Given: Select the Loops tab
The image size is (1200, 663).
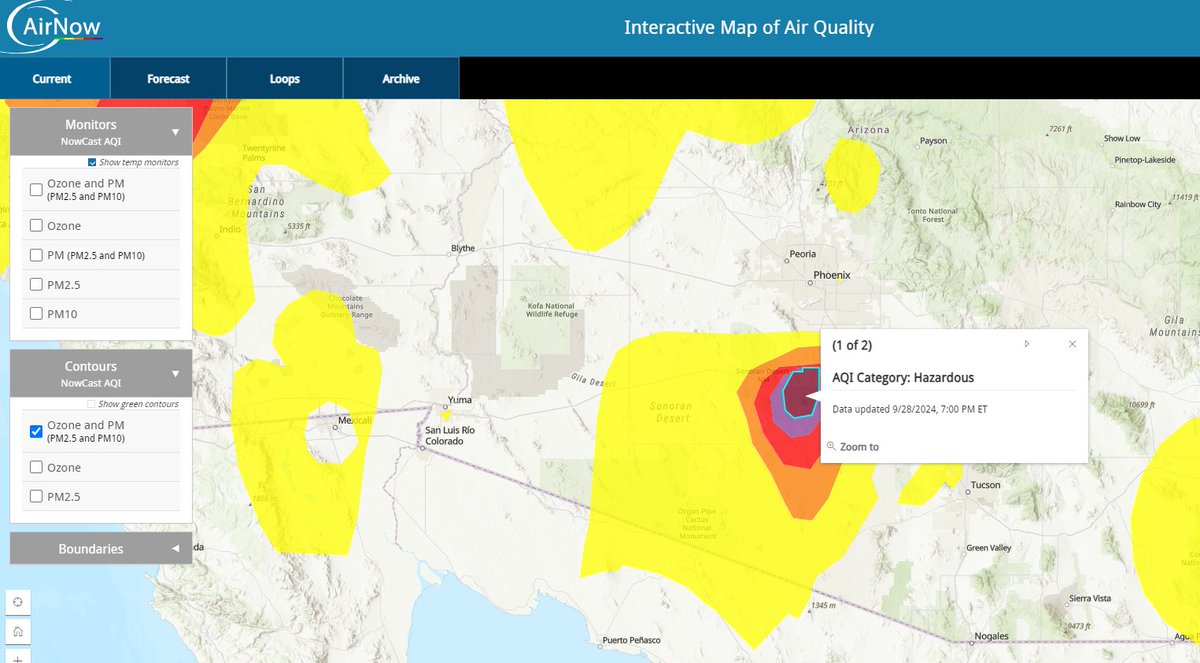Looking at the screenshot, I should pyautogui.click(x=284, y=78).
